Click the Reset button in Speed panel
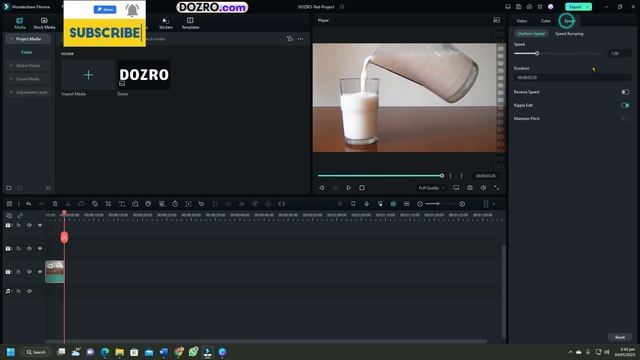 (620, 337)
